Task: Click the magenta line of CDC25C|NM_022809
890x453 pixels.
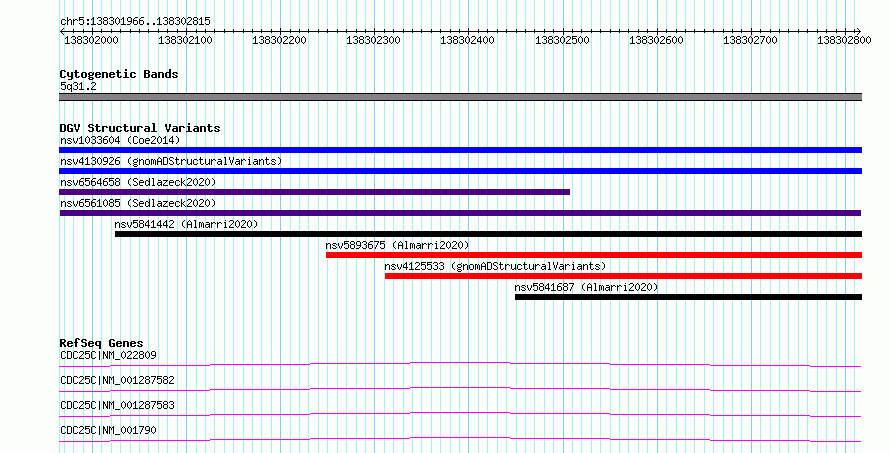Action: (460, 364)
